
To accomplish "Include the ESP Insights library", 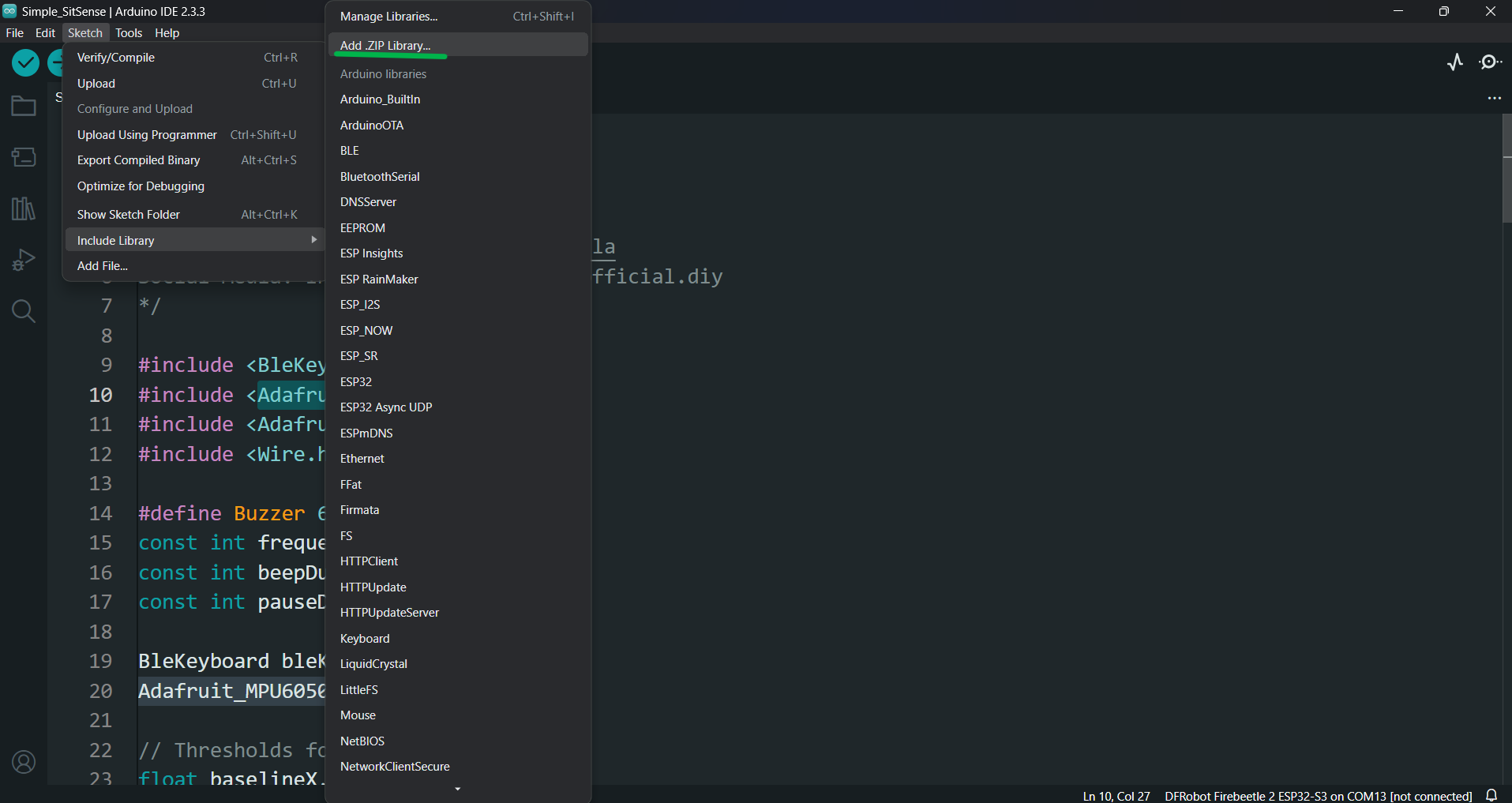I will 458,253.
